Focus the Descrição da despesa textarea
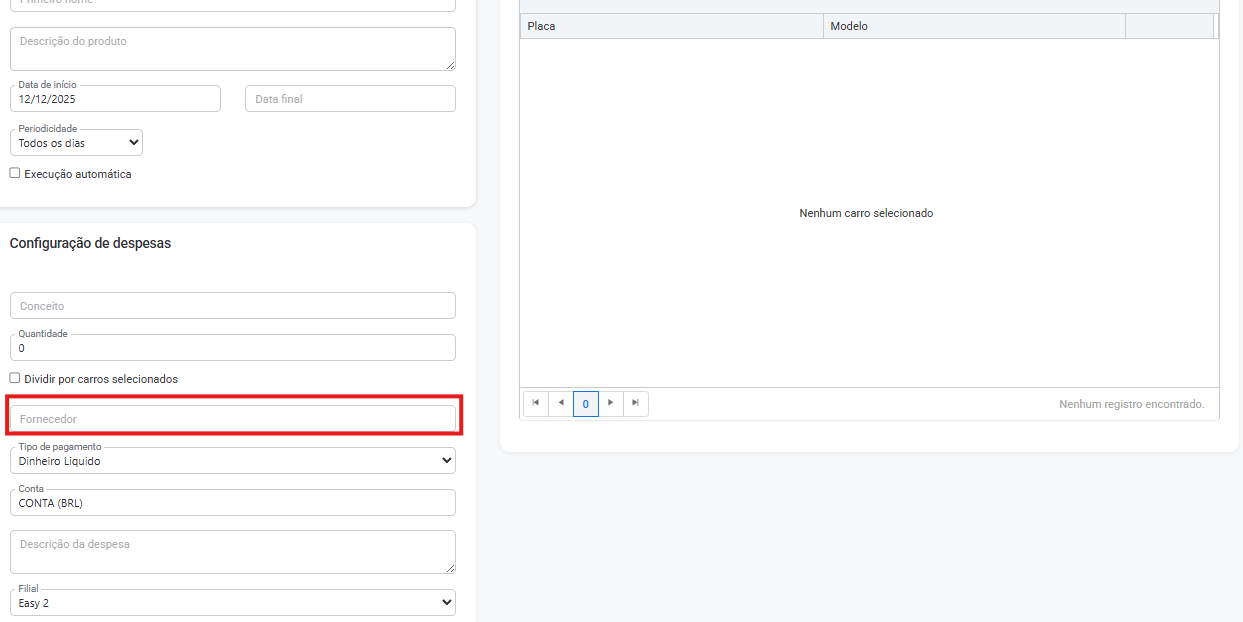 pos(232,552)
